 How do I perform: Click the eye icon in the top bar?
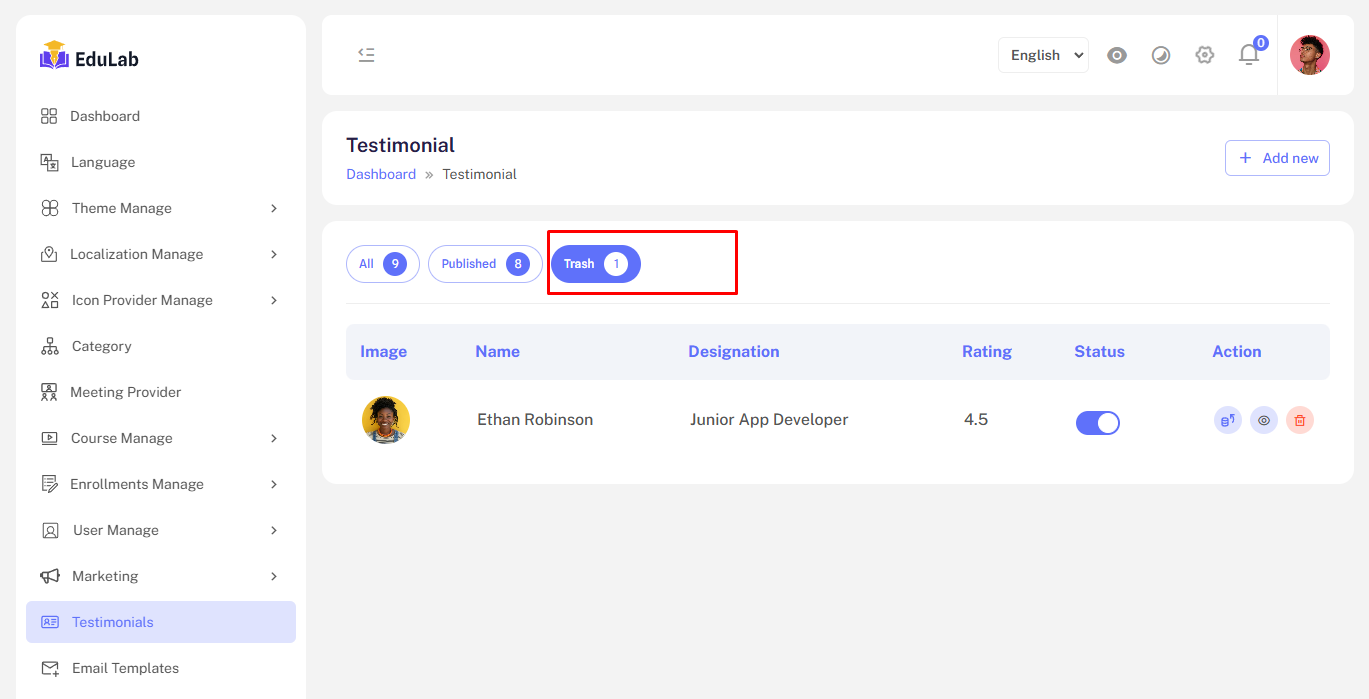click(x=1117, y=55)
